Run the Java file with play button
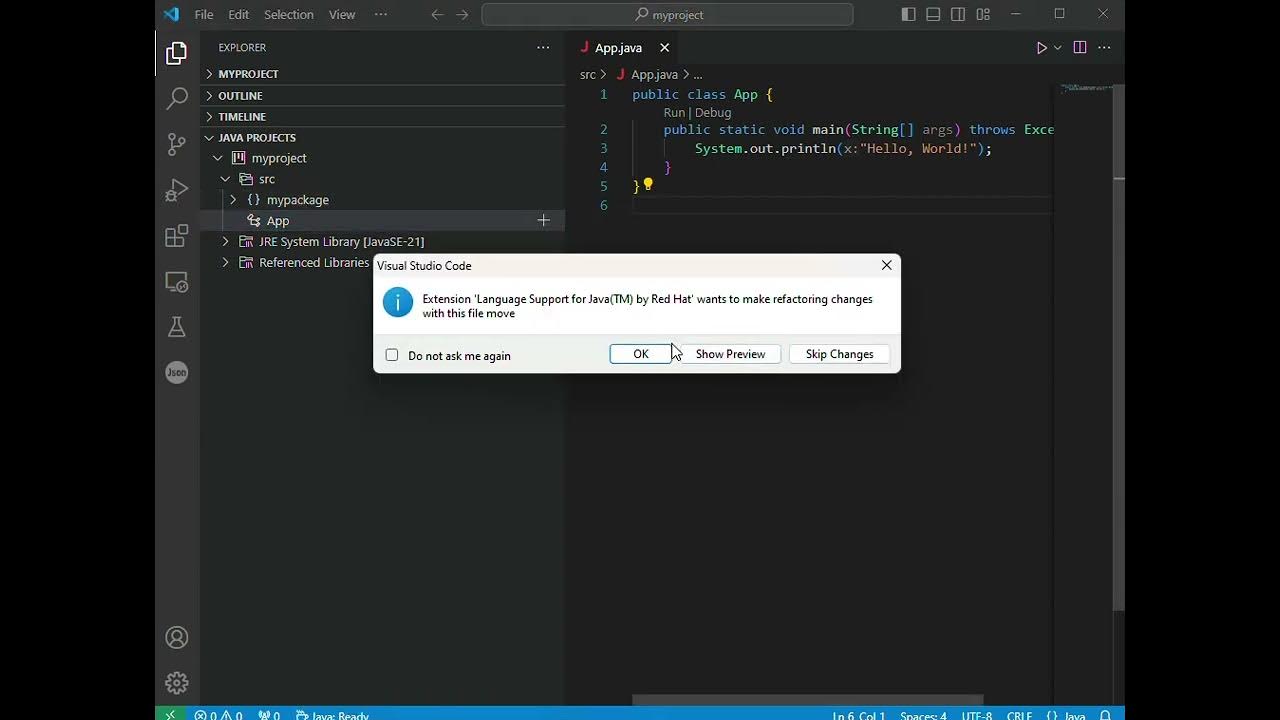This screenshot has width=1280, height=720. pyautogui.click(x=1041, y=48)
